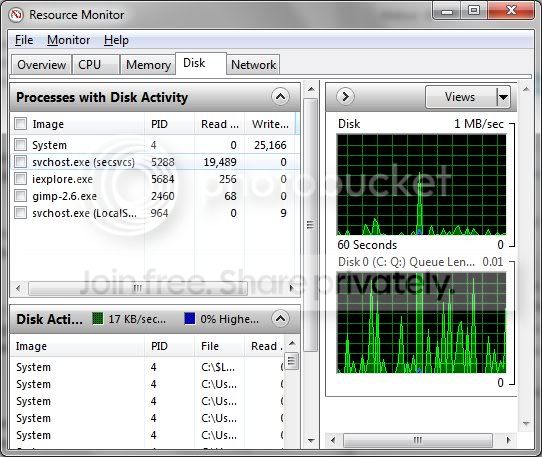Click up arrow of main vertical scrollbar
The image size is (542, 457).
[x=311, y=90]
